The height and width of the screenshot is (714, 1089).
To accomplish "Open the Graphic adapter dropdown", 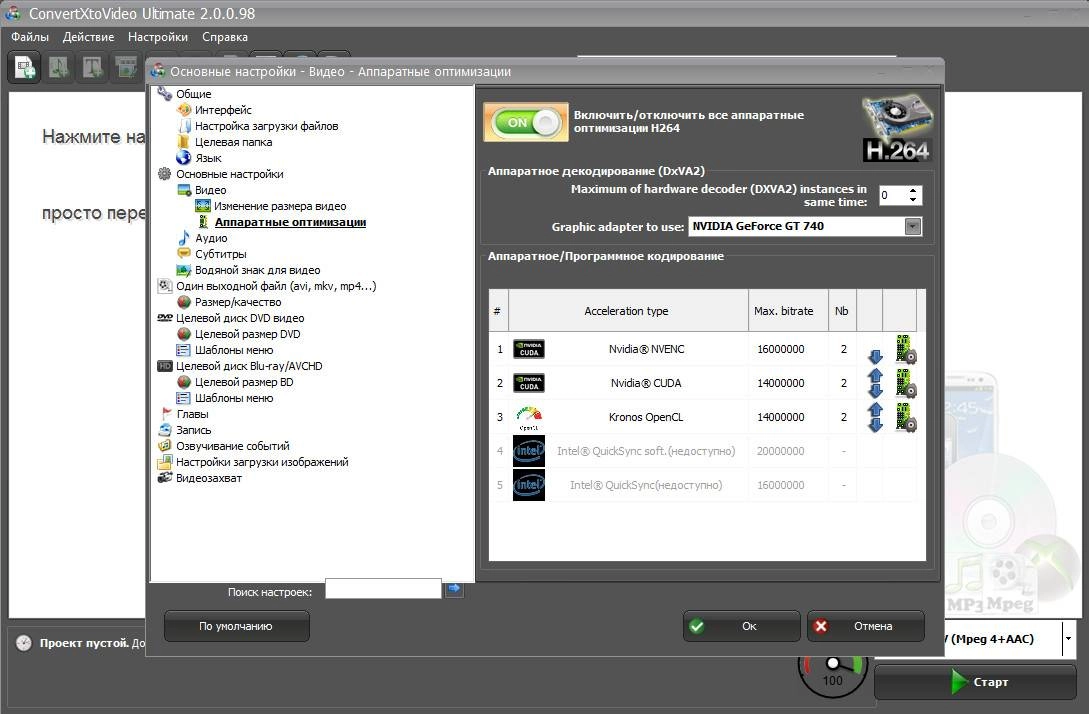I will coord(913,226).
